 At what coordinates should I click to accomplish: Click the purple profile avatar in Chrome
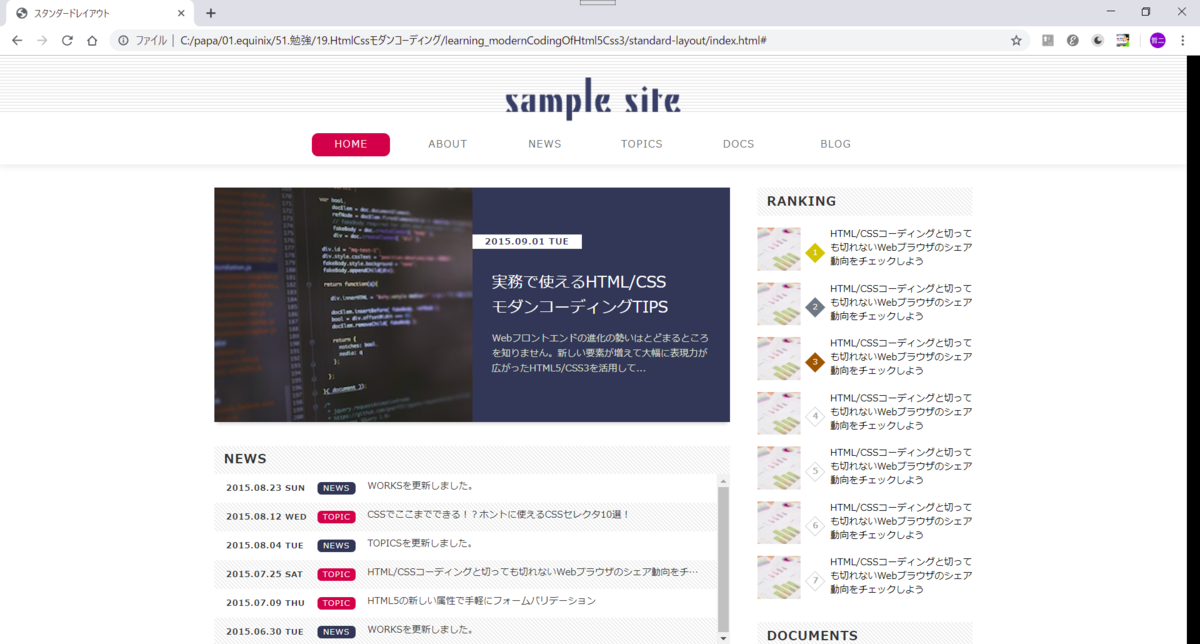pos(1156,40)
